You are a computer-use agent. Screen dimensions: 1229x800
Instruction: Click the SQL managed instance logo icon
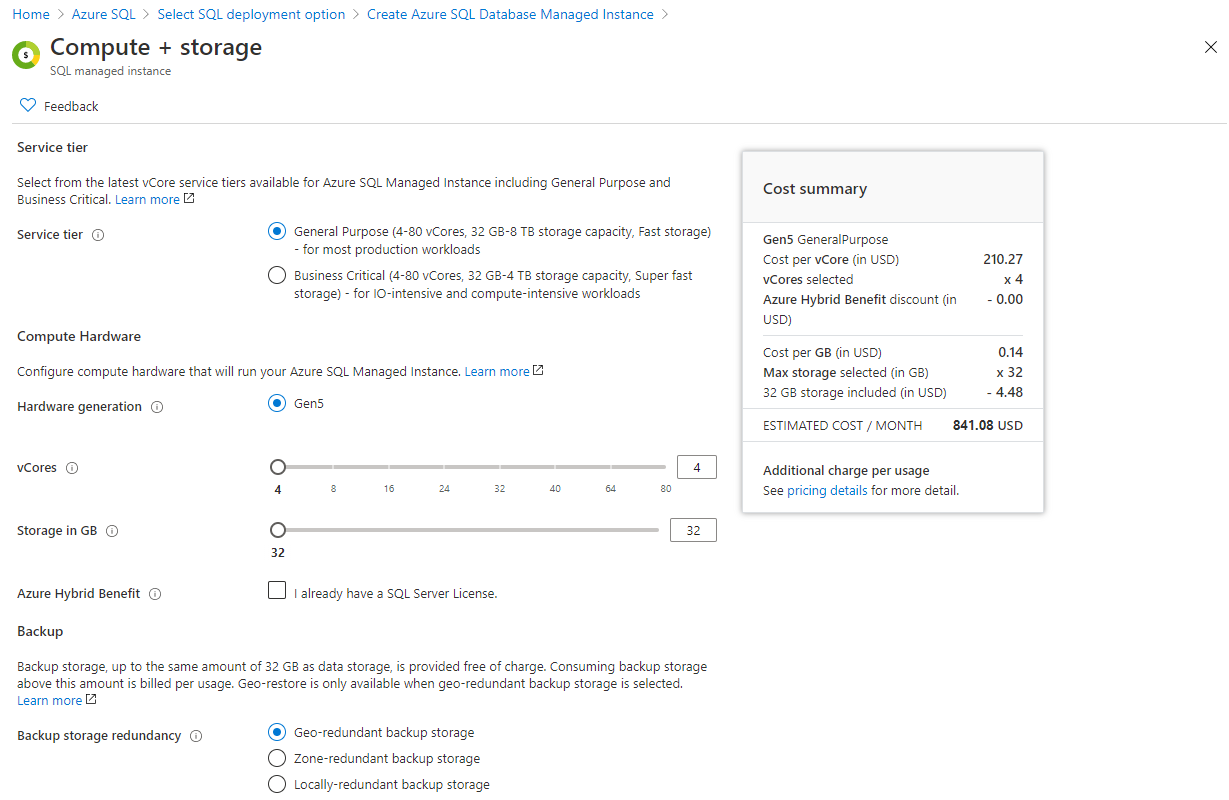(x=26, y=55)
